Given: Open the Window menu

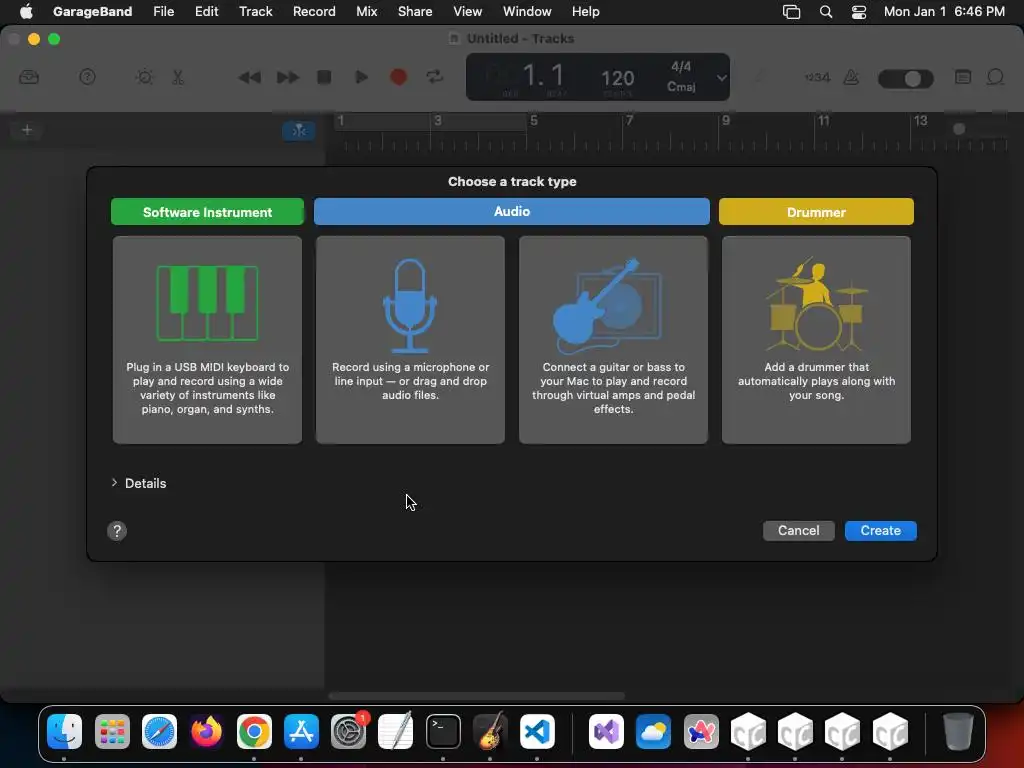Looking at the screenshot, I should pos(527,11).
